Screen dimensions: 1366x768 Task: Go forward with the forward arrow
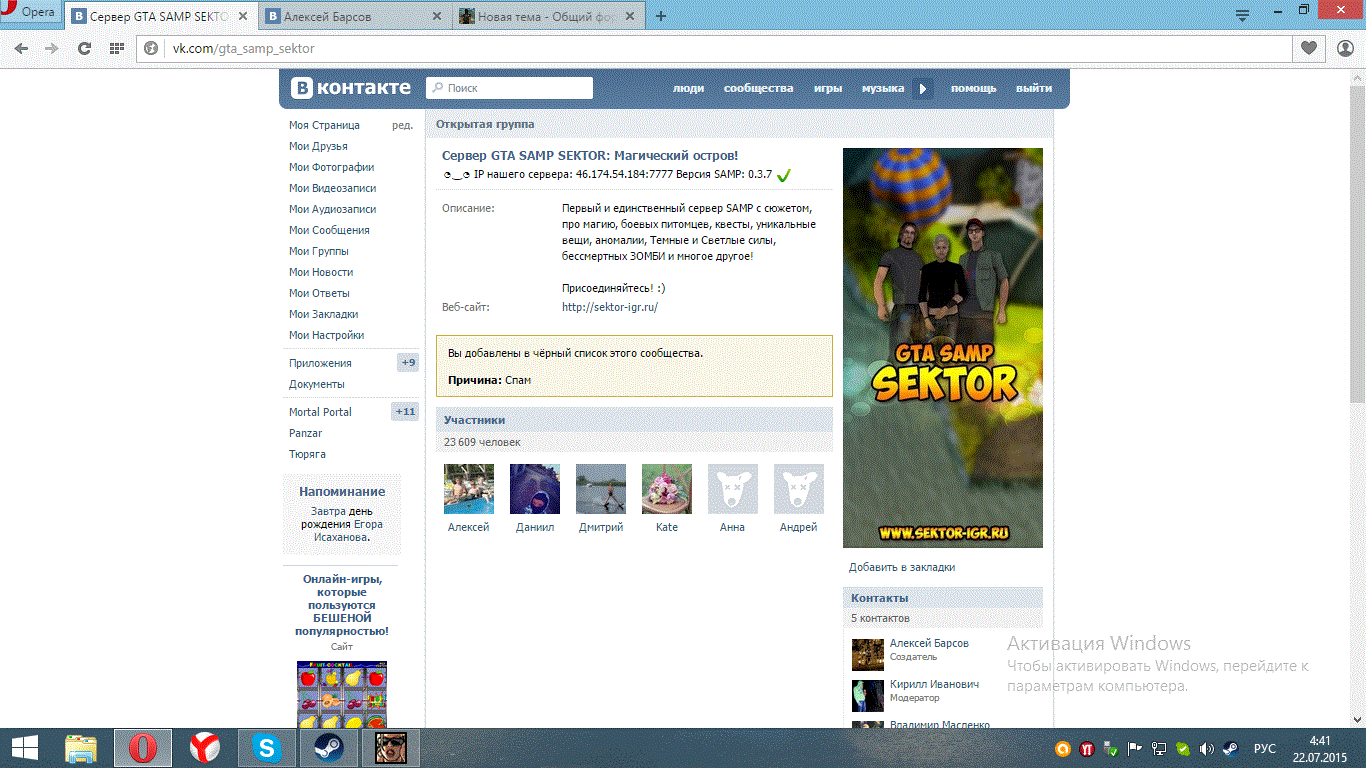[x=52, y=48]
